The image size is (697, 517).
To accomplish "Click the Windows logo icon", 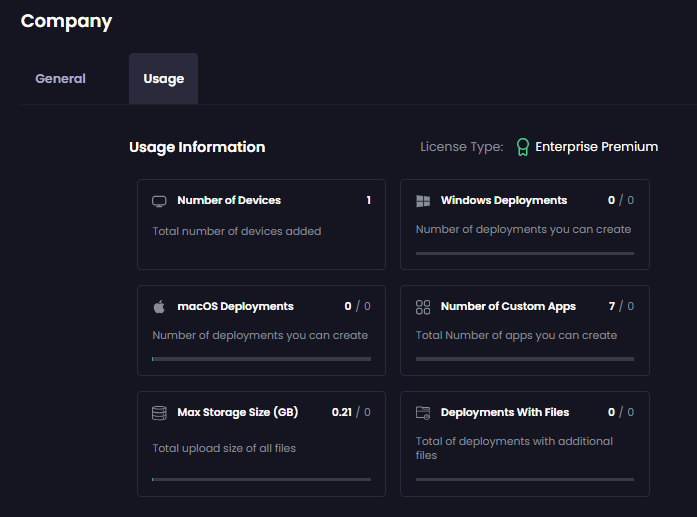I will (423, 201).
